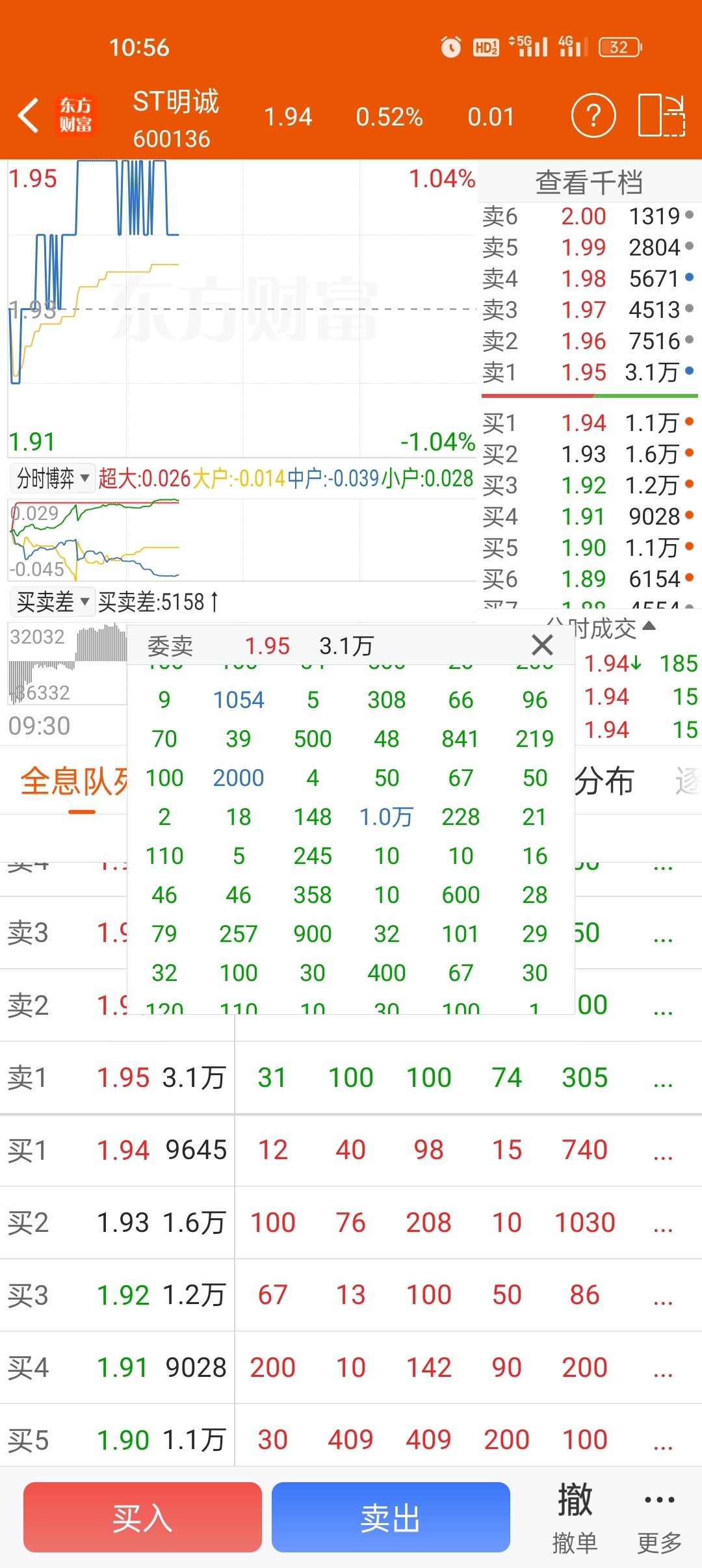The height and width of the screenshot is (1568, 702).
Task: Tap the 1.94↓ 185 trade record
Action: point(640,663)
